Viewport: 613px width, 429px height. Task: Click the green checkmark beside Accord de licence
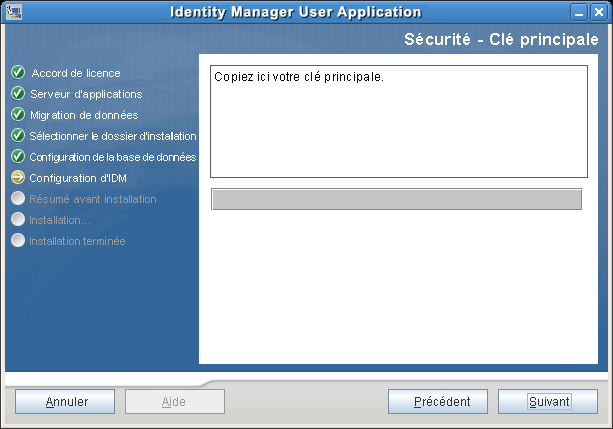pos(17,73)
